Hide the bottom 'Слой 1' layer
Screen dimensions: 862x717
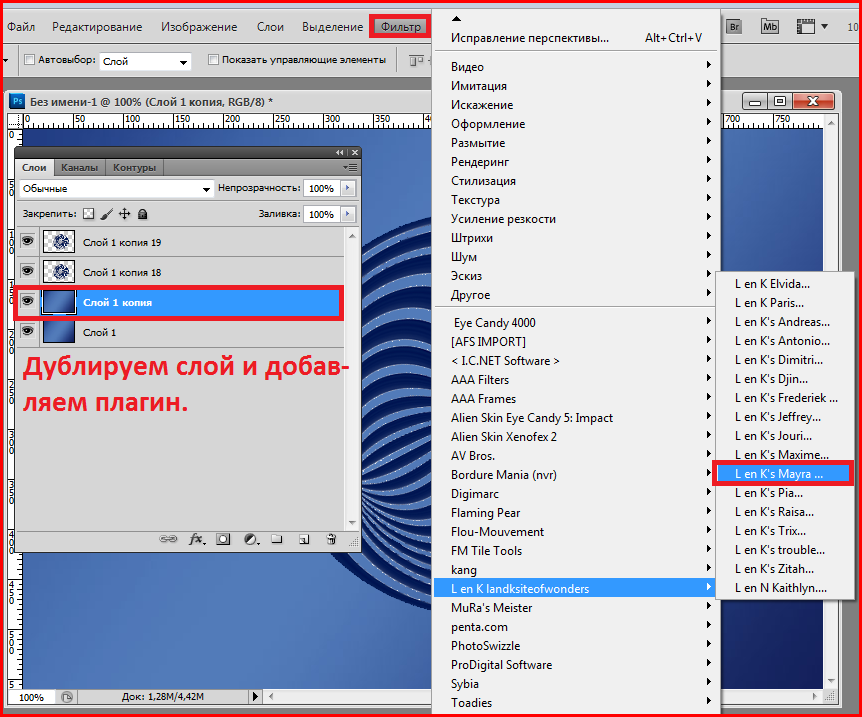click(x=27, y=331)
